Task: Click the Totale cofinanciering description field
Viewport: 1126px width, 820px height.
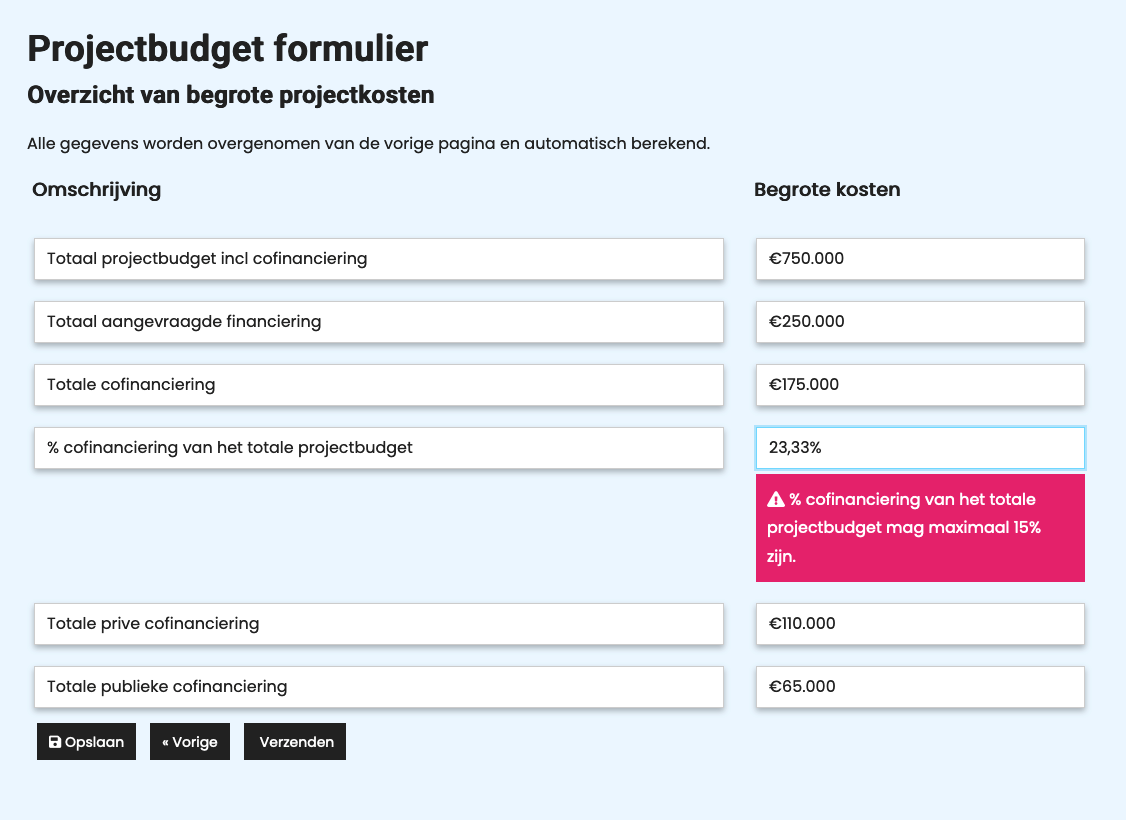Action: click(x=379, y=384)
